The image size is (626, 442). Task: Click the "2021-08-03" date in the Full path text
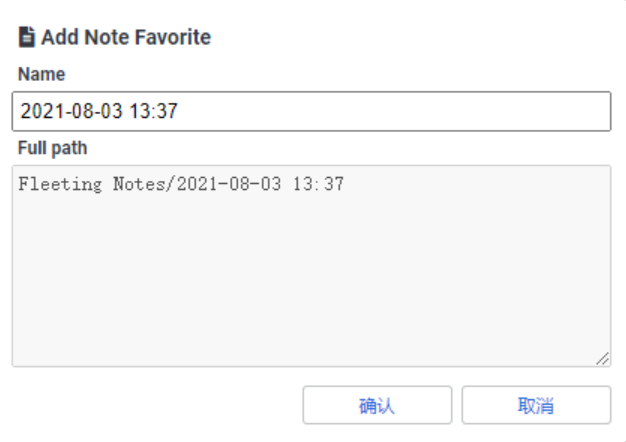(x=229, y=184)
